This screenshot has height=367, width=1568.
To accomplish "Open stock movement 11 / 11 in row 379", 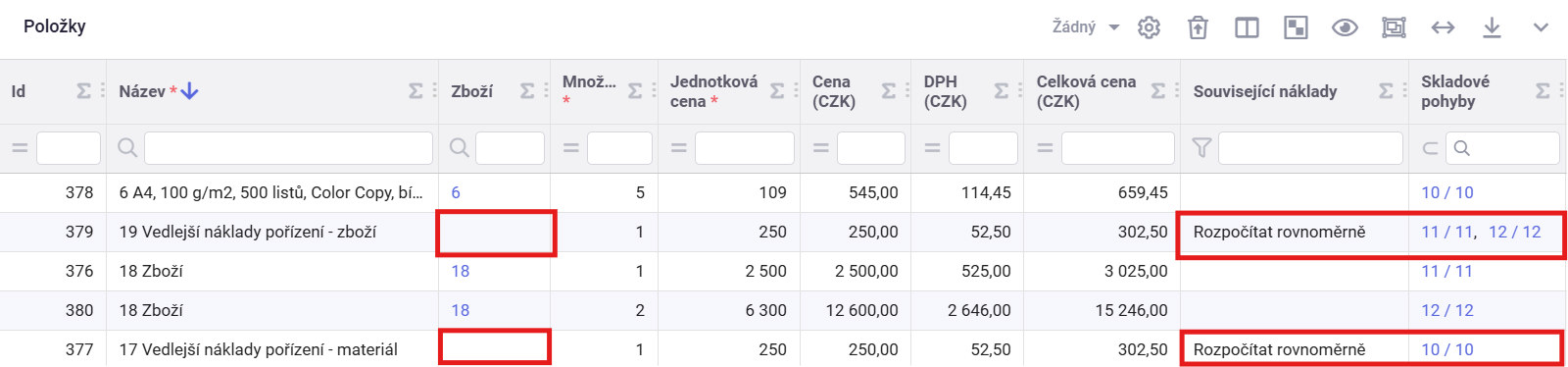I will coord(1447,232).
